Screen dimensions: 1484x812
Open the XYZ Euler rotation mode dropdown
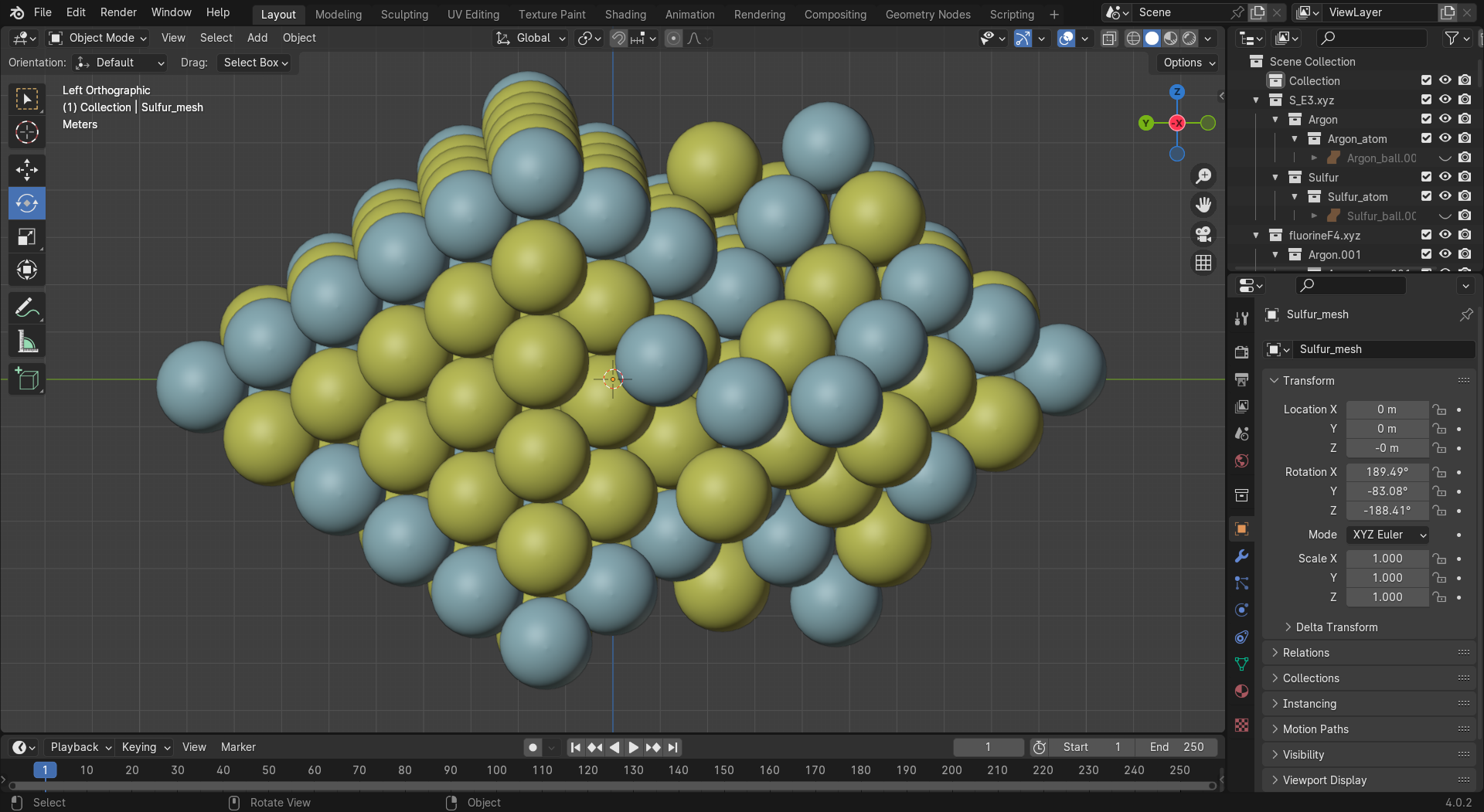(1387, 535)
